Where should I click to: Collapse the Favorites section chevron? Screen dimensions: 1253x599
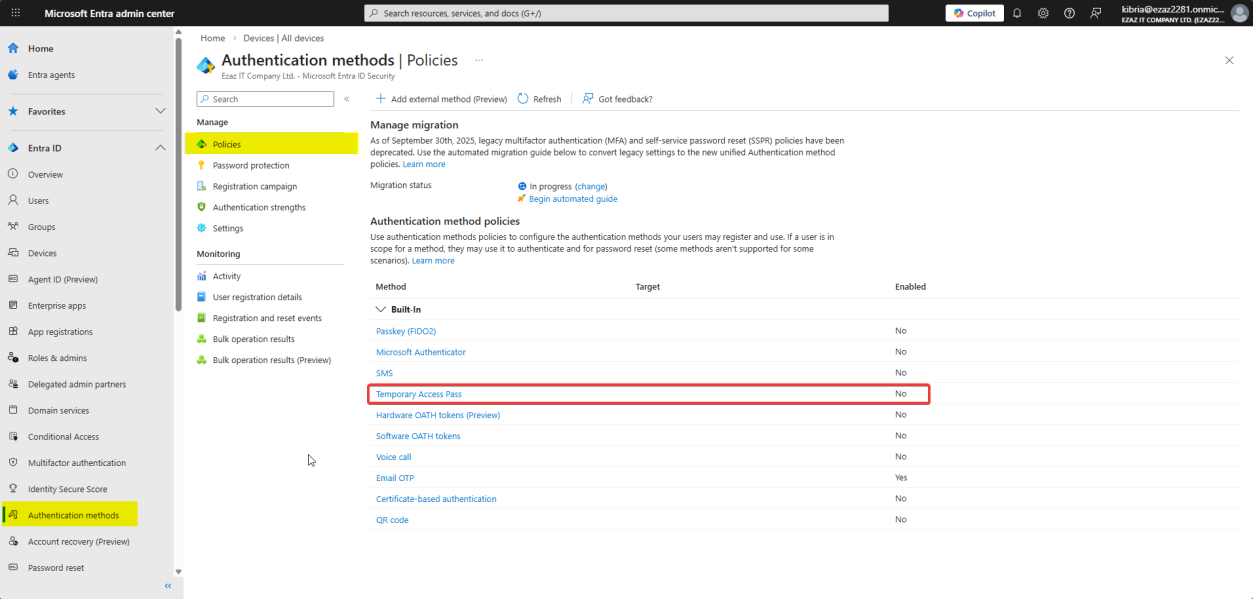[x=160, y=111]
